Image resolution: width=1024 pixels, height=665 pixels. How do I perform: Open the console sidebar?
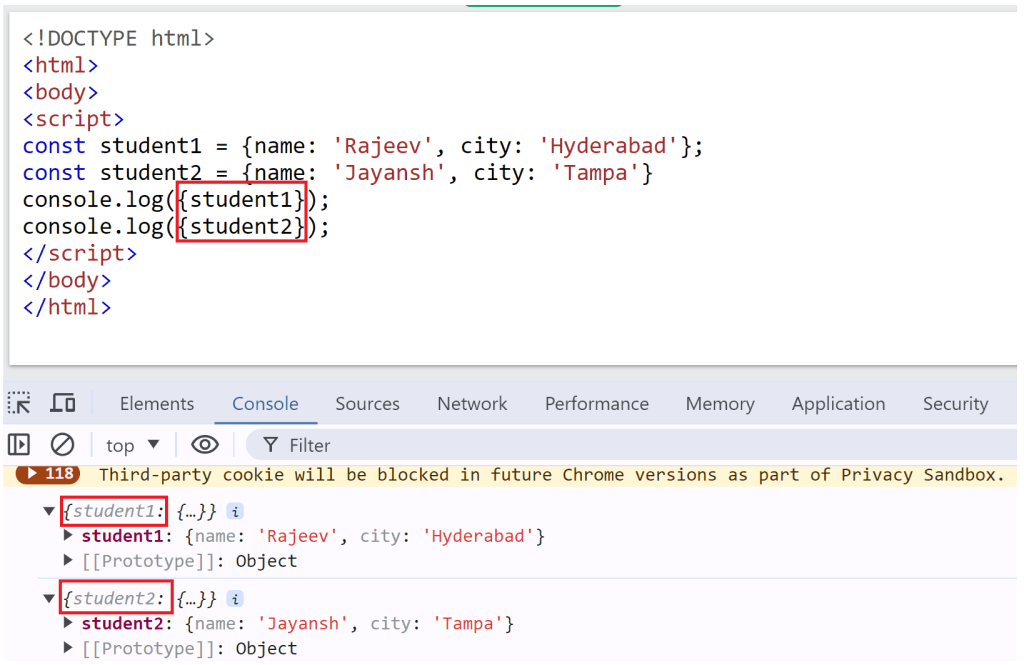coord(20,445)
